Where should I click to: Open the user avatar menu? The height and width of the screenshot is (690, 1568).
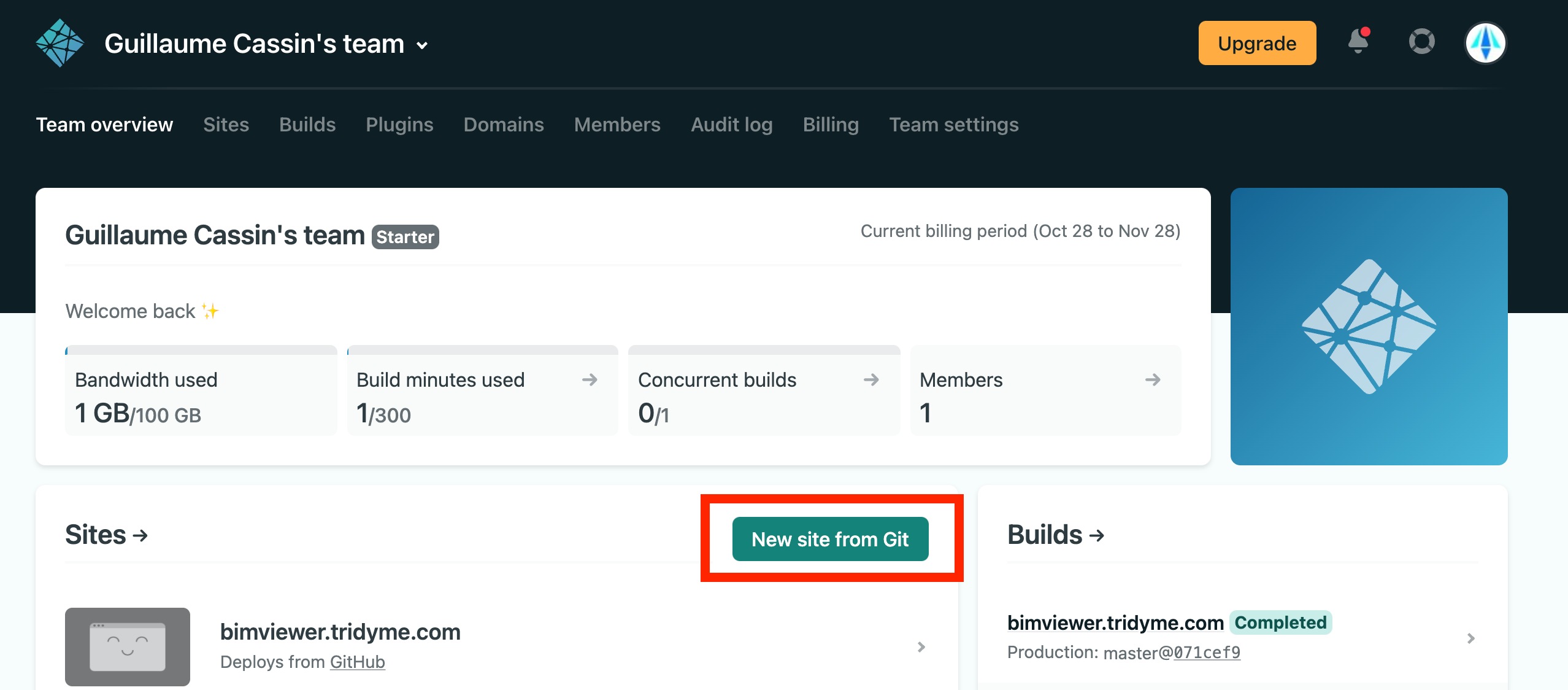[1485, 43]
